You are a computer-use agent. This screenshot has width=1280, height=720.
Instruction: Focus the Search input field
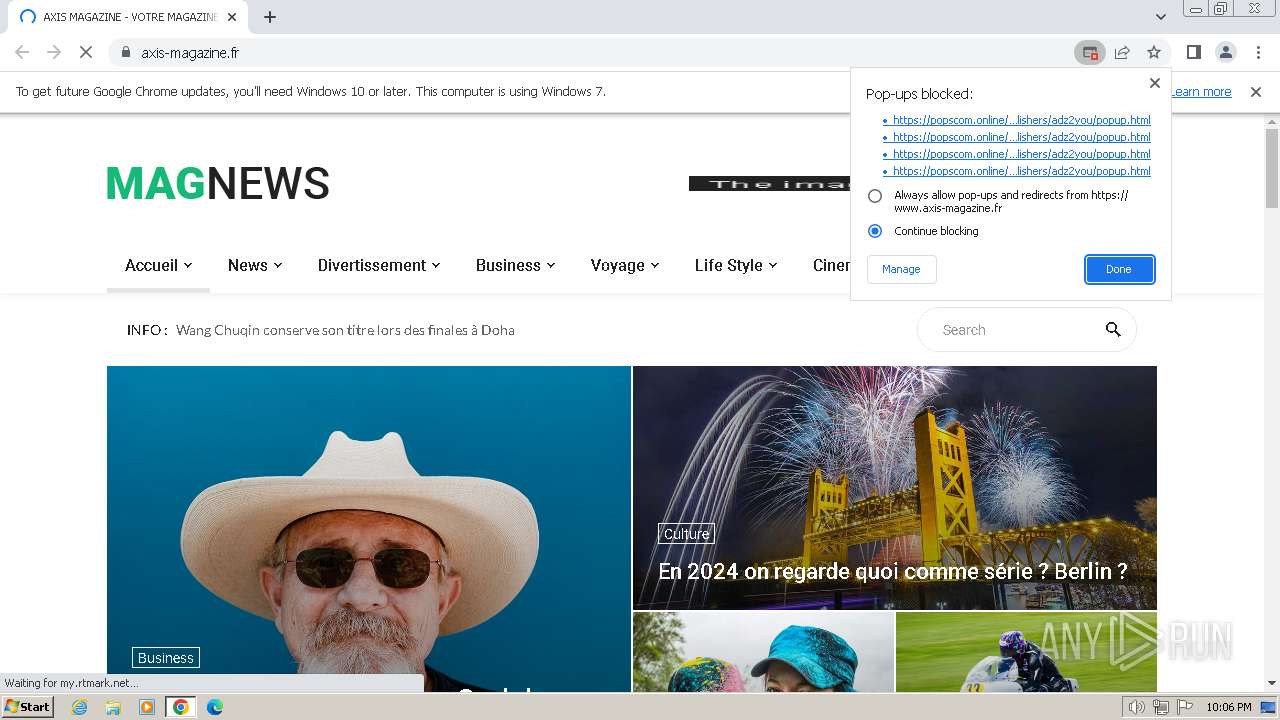coord(1015,330)
